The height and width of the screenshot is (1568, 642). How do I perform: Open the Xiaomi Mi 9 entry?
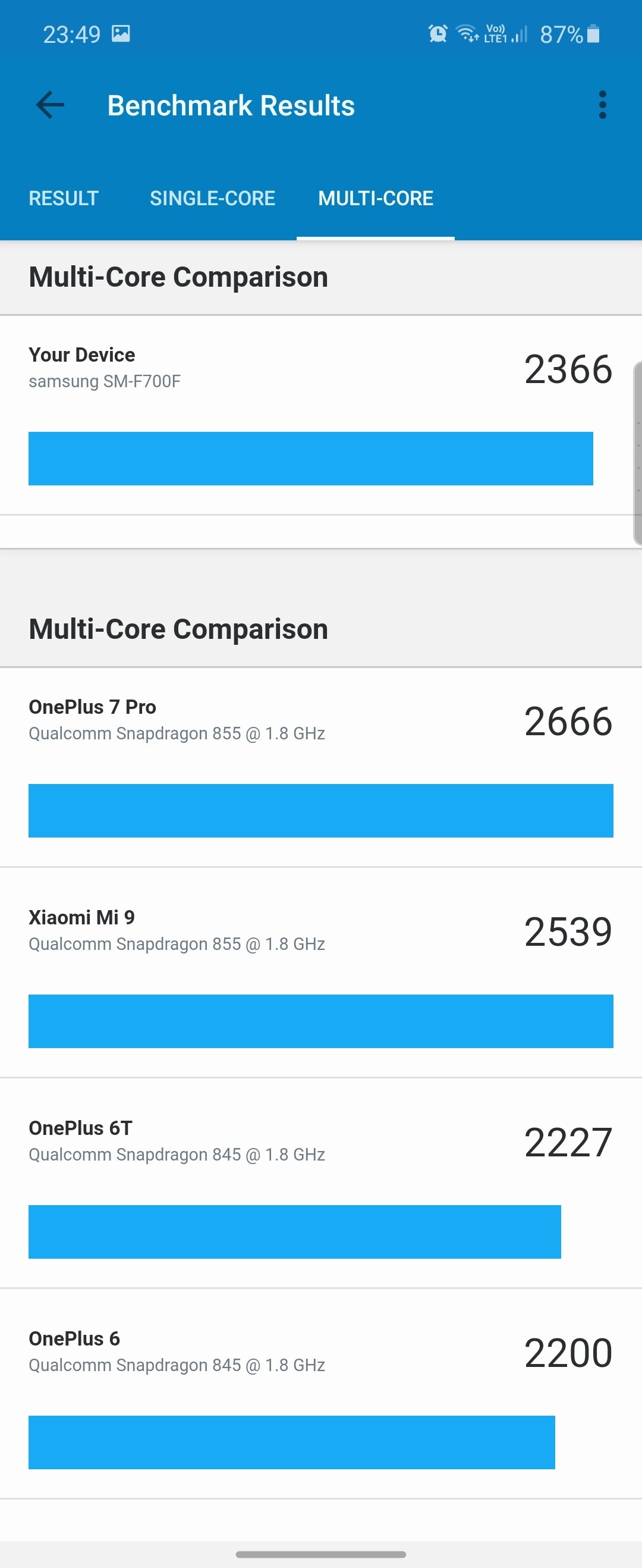pos(320,972)
